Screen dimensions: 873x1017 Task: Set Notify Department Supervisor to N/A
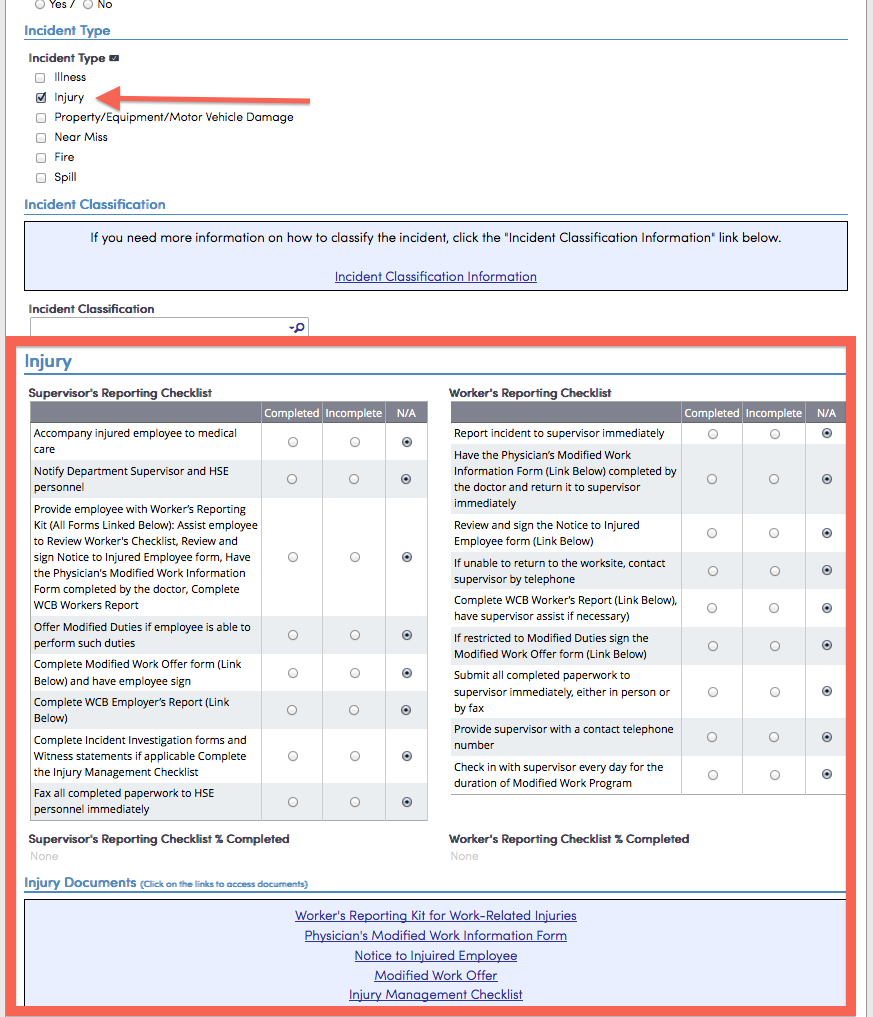[x=406, y=479]
